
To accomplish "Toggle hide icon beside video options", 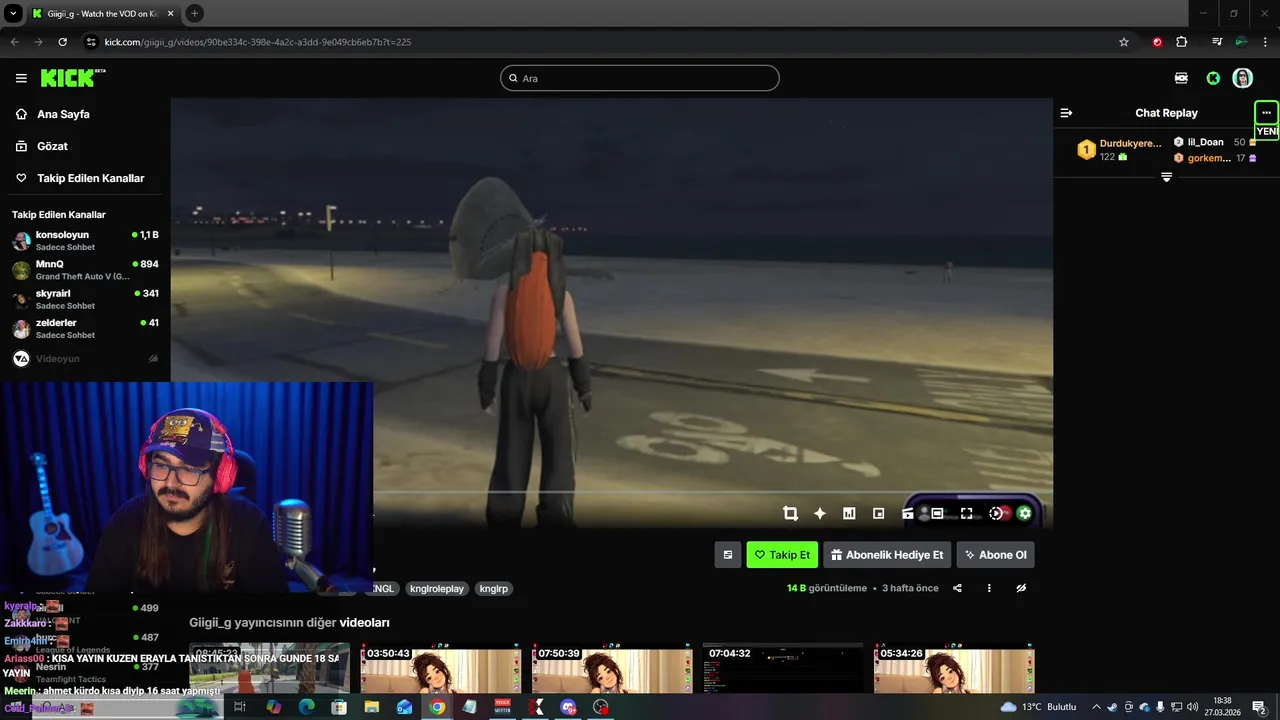I will [1021, 588].
